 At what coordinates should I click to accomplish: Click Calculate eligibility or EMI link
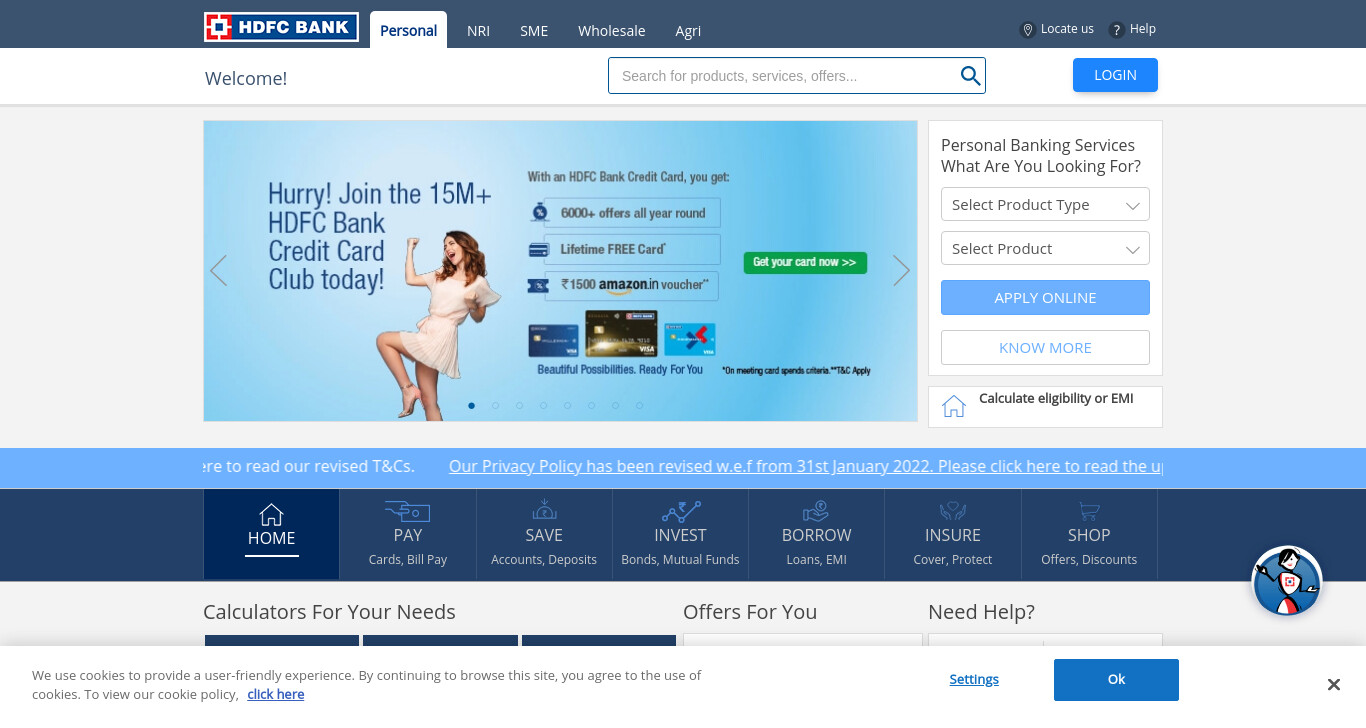coord(1056,398)
